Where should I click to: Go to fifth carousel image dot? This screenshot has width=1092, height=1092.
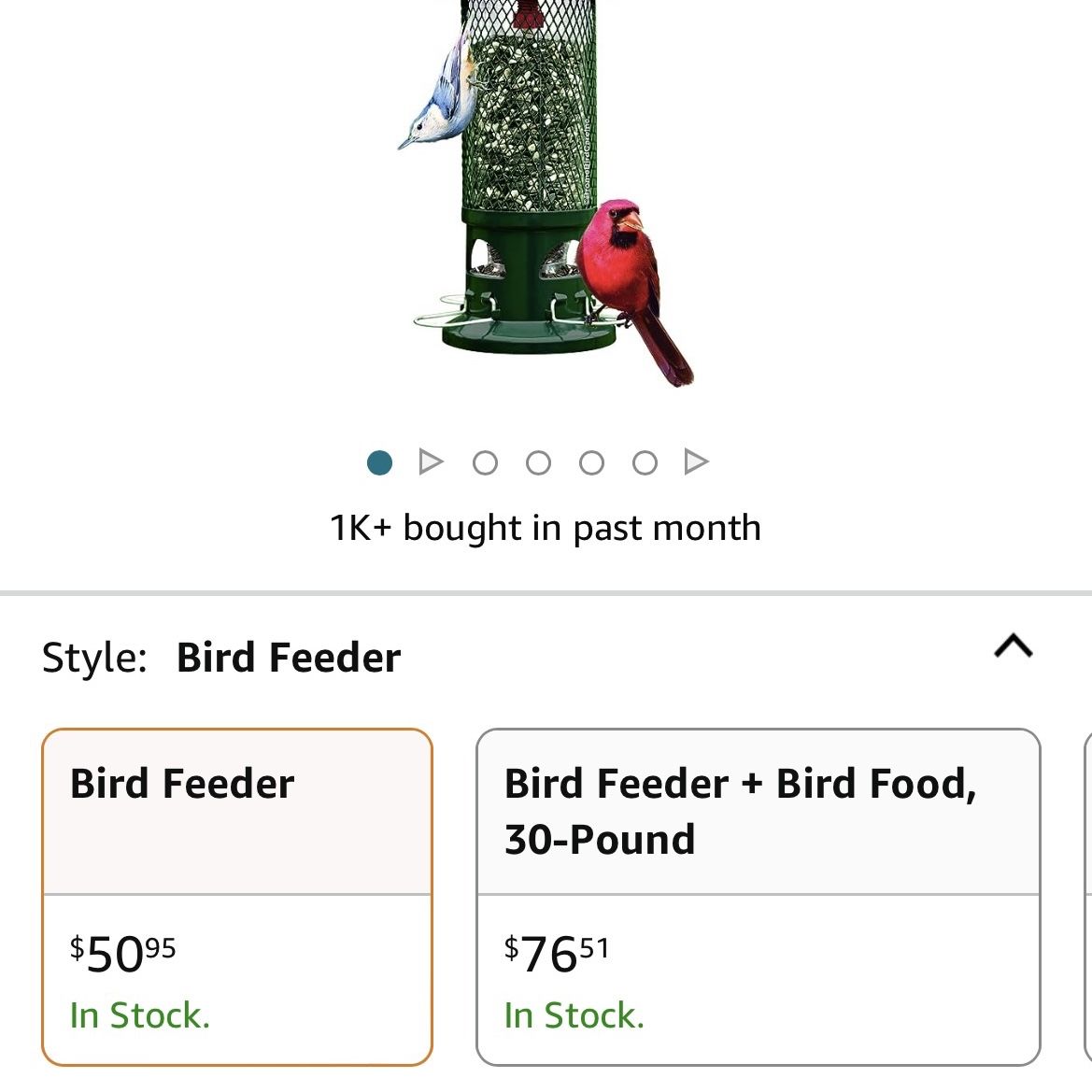point(591,462)
